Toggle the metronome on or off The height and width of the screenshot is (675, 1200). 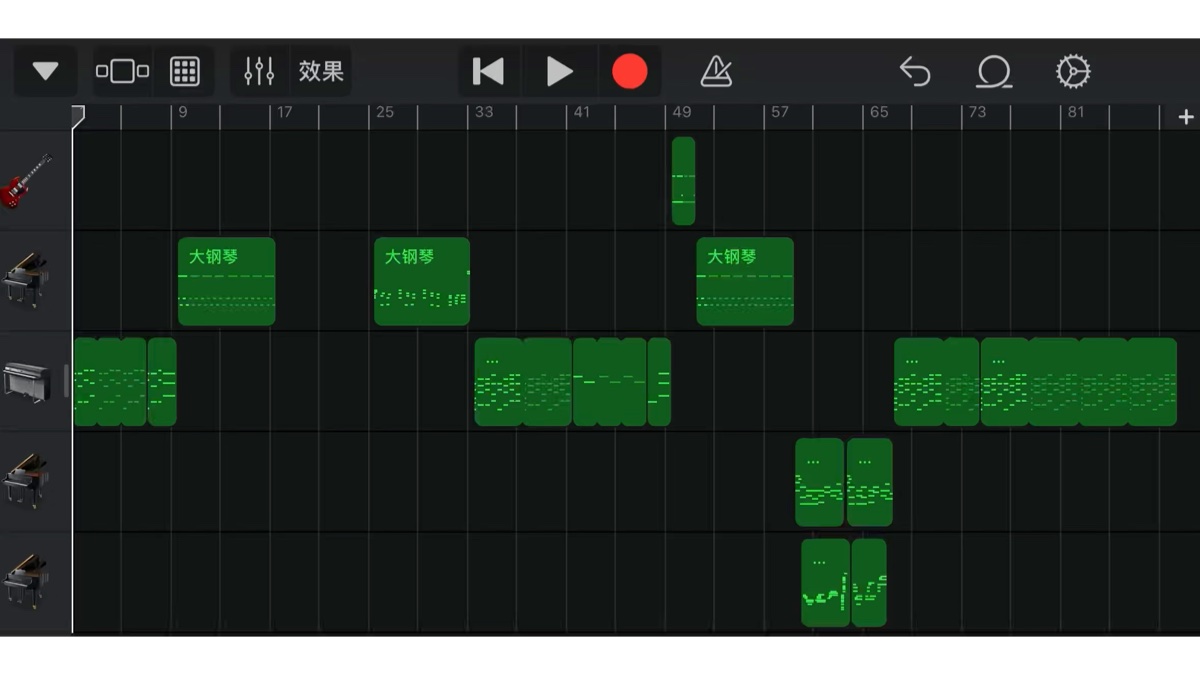click(x=716, y=71)
